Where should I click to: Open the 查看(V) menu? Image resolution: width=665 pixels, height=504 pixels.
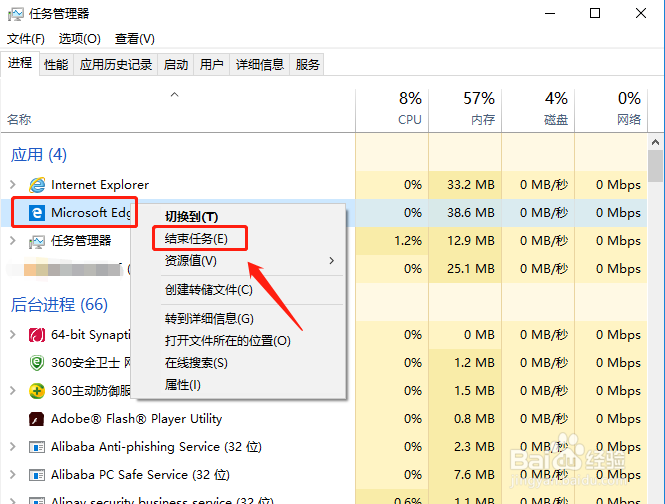135,39
